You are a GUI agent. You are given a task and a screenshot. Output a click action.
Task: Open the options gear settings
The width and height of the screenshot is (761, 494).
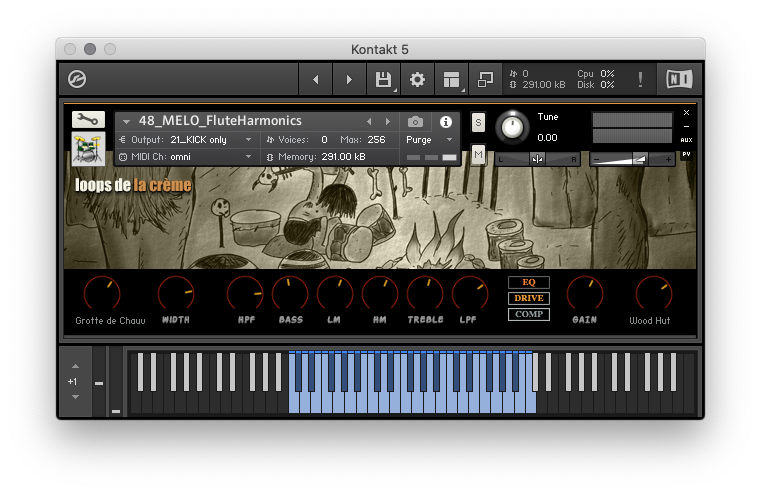pos(417,79)
